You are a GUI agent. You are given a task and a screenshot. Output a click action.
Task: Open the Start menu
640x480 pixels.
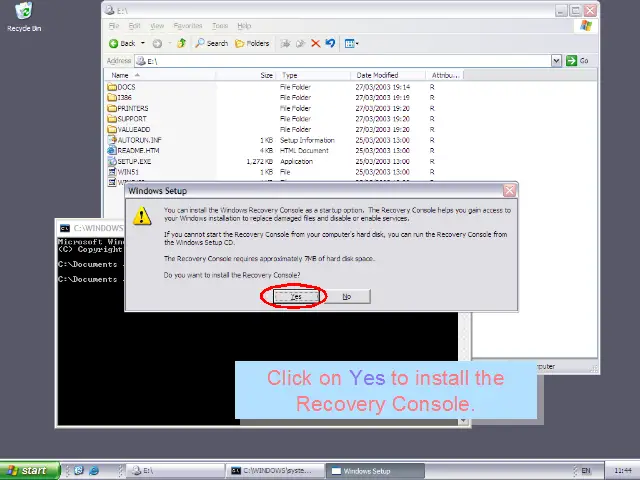click(x=30, y=471)
